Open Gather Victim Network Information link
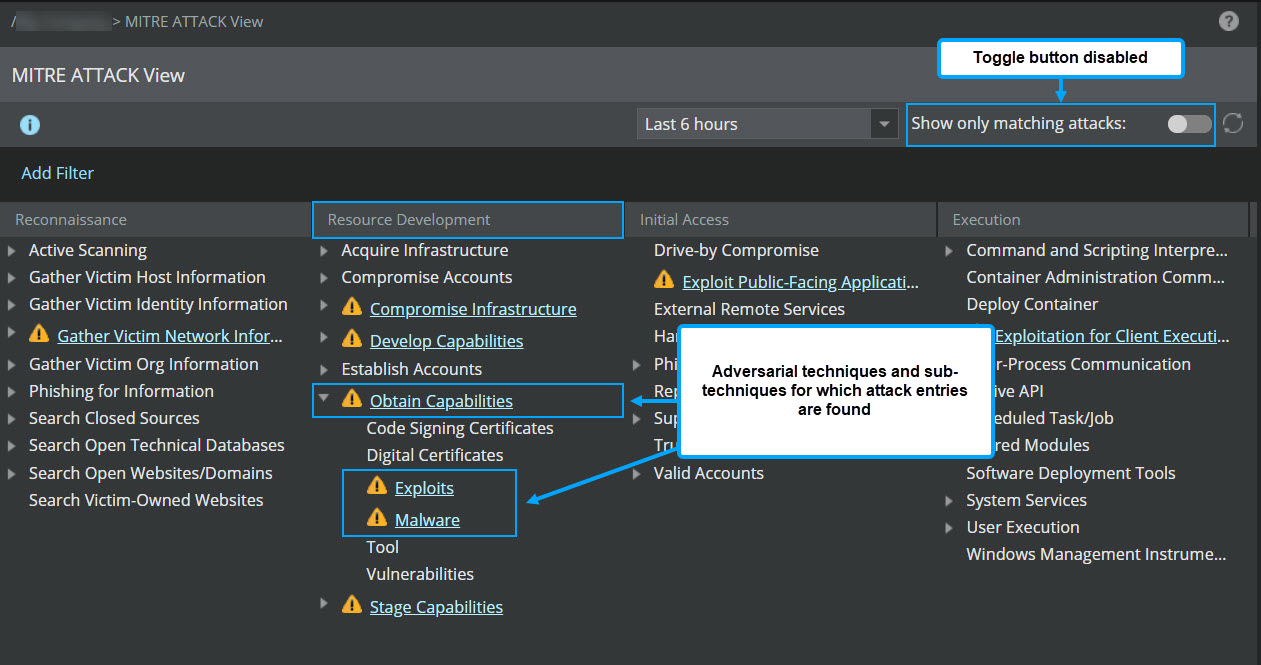 pos(170,336)
